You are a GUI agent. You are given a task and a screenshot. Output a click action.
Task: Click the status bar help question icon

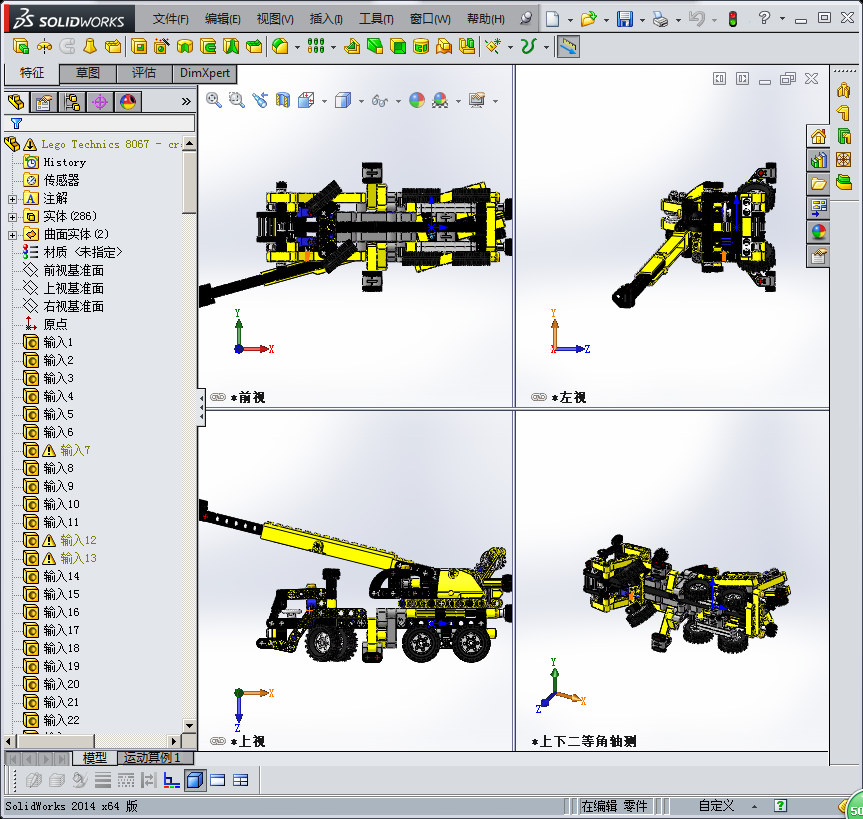[780, 806]
